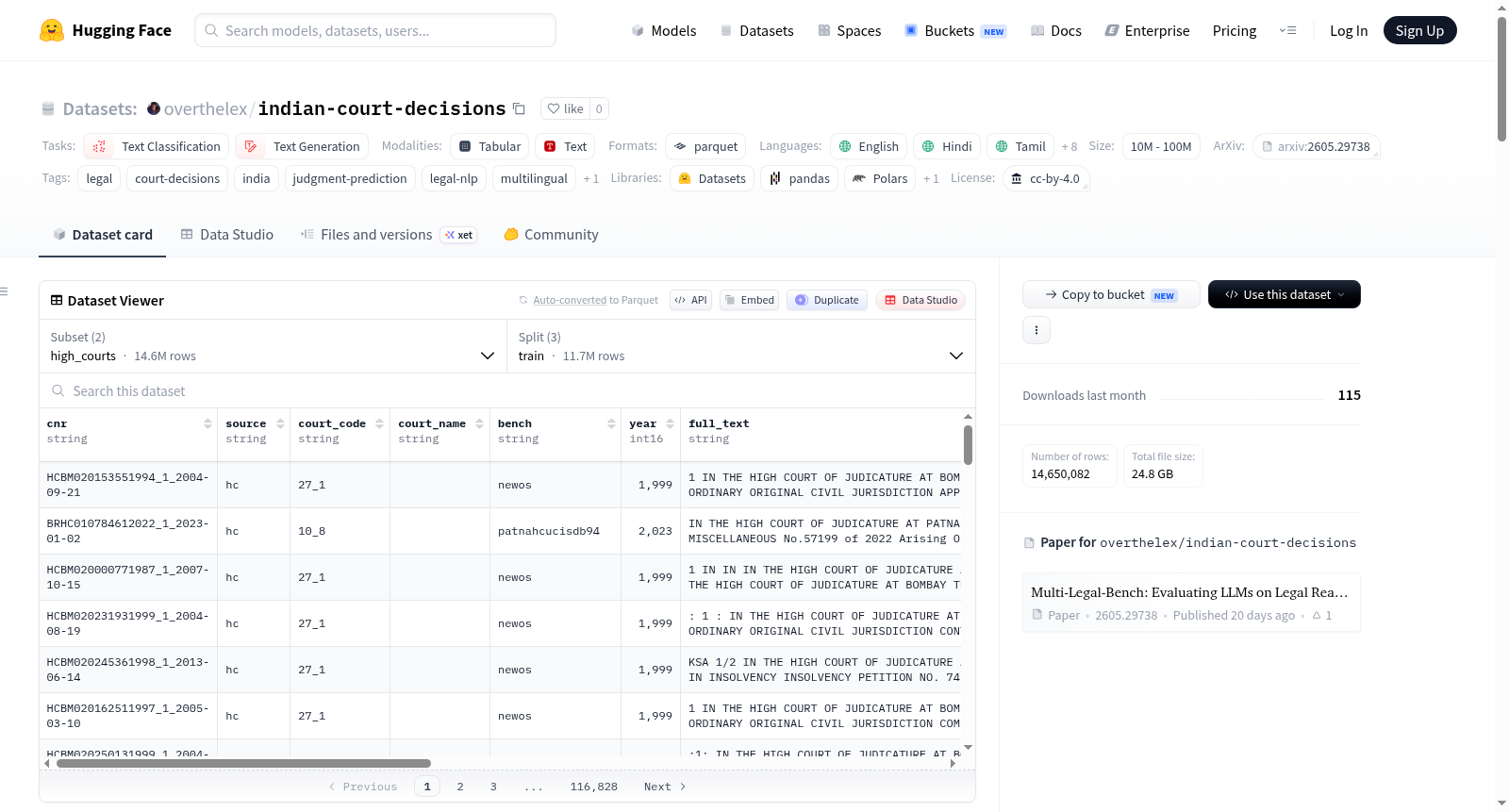Click the Copy to bucket button
This screenshot has width=1509, height=812.
pyautogui.click(x=1111, y=294)
